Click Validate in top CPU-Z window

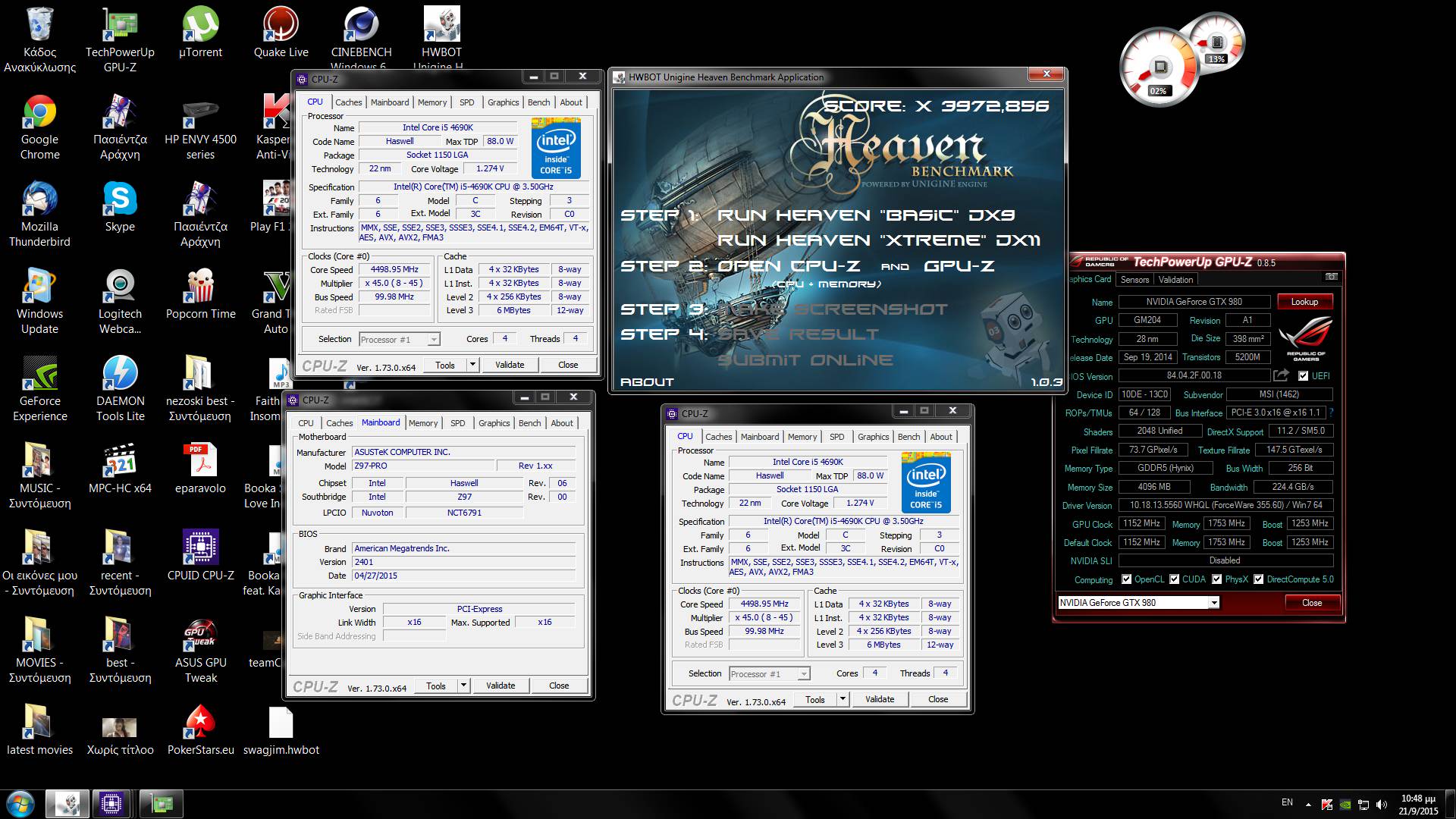pyautogui.click(x=510, y=365)
